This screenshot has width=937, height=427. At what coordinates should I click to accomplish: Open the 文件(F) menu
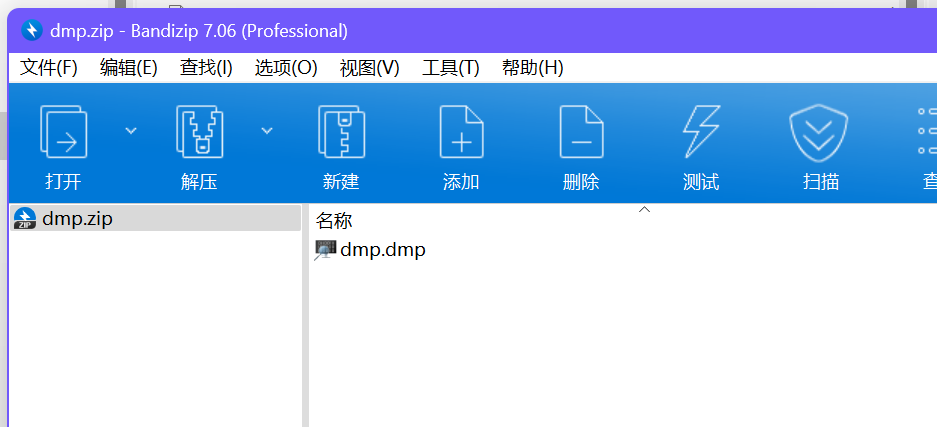[x=49, y=68]
